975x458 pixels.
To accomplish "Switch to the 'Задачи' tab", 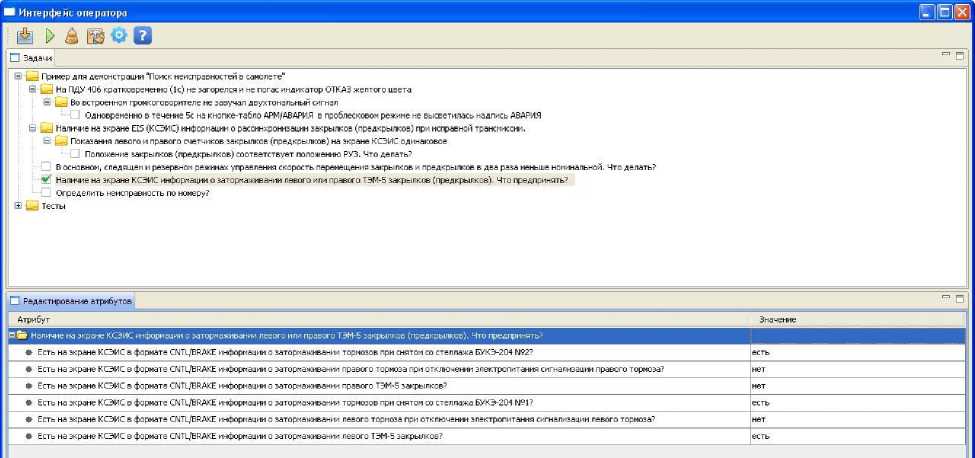I will click(x=31, y=58).
